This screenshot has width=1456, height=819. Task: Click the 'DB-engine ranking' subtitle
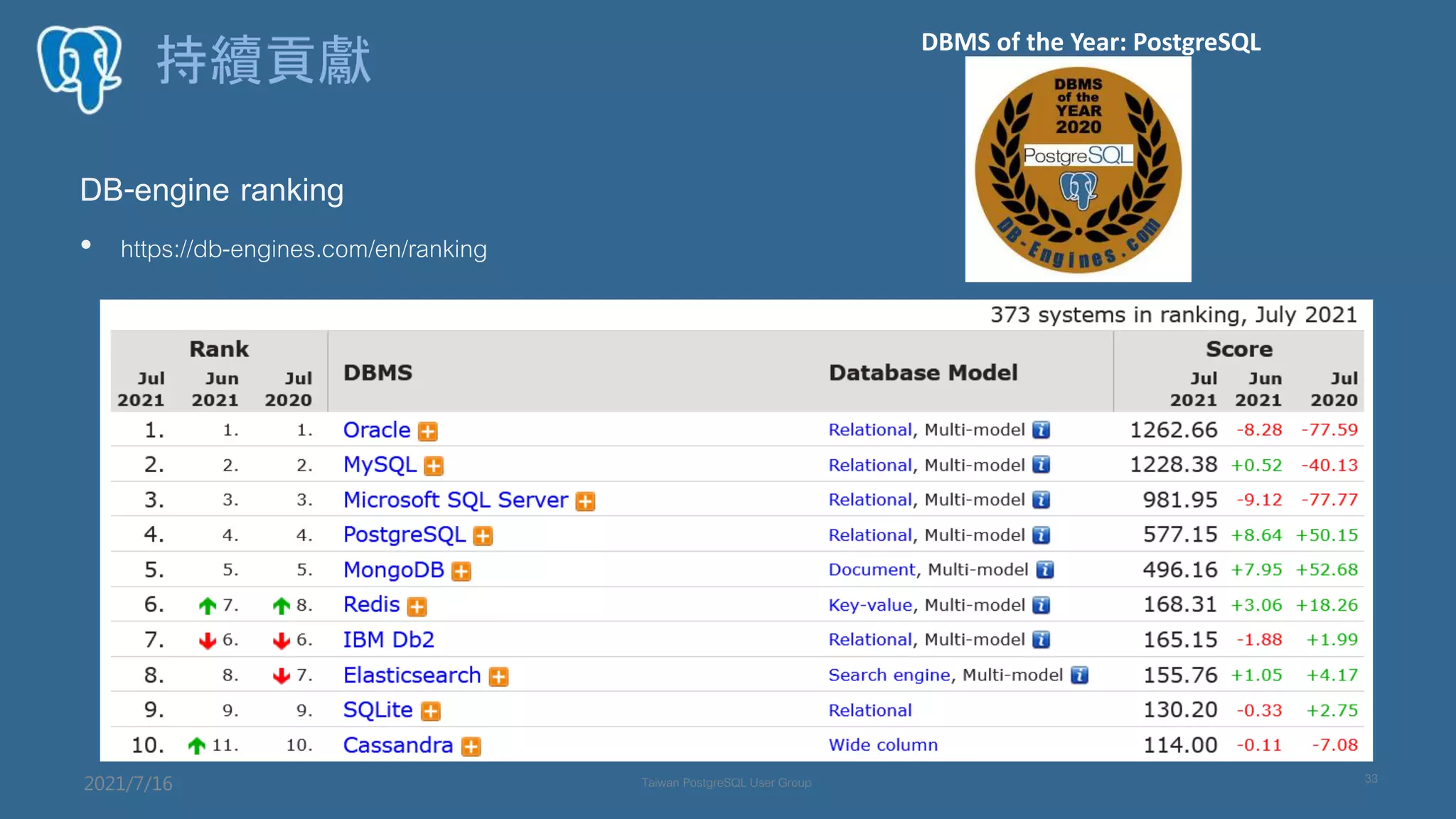[x=212, y=191]
